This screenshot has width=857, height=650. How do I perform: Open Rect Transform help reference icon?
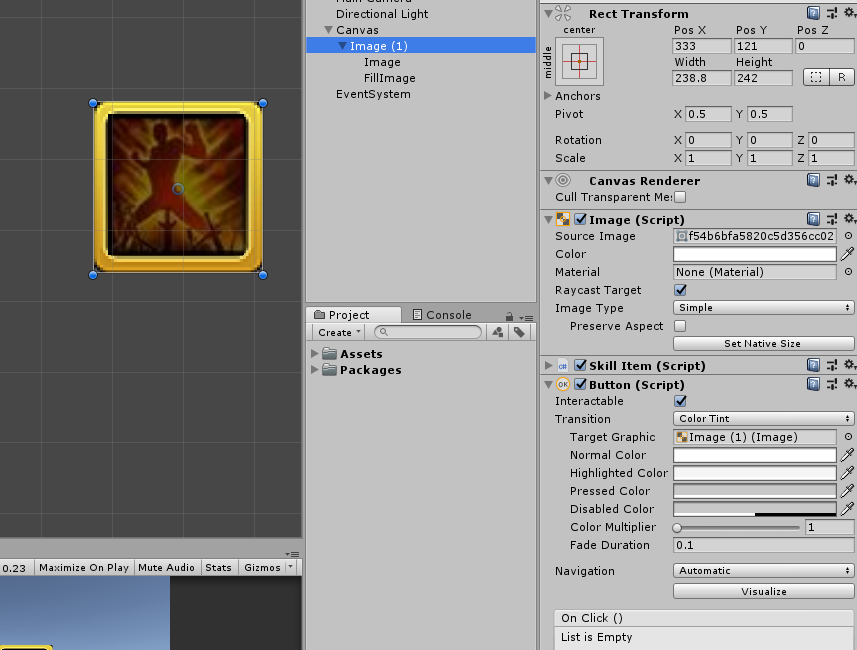[813, 13]
